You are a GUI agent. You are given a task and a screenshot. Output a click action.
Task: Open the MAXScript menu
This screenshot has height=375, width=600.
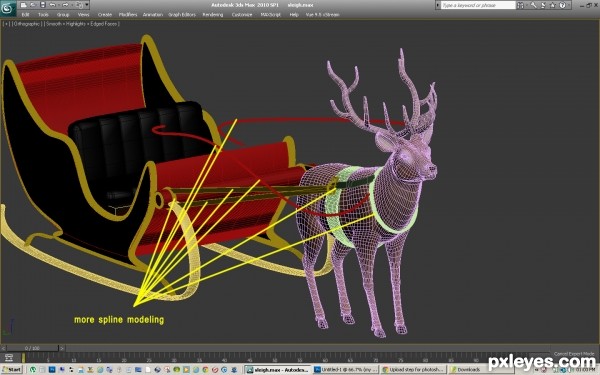click(x=271, y=15)
